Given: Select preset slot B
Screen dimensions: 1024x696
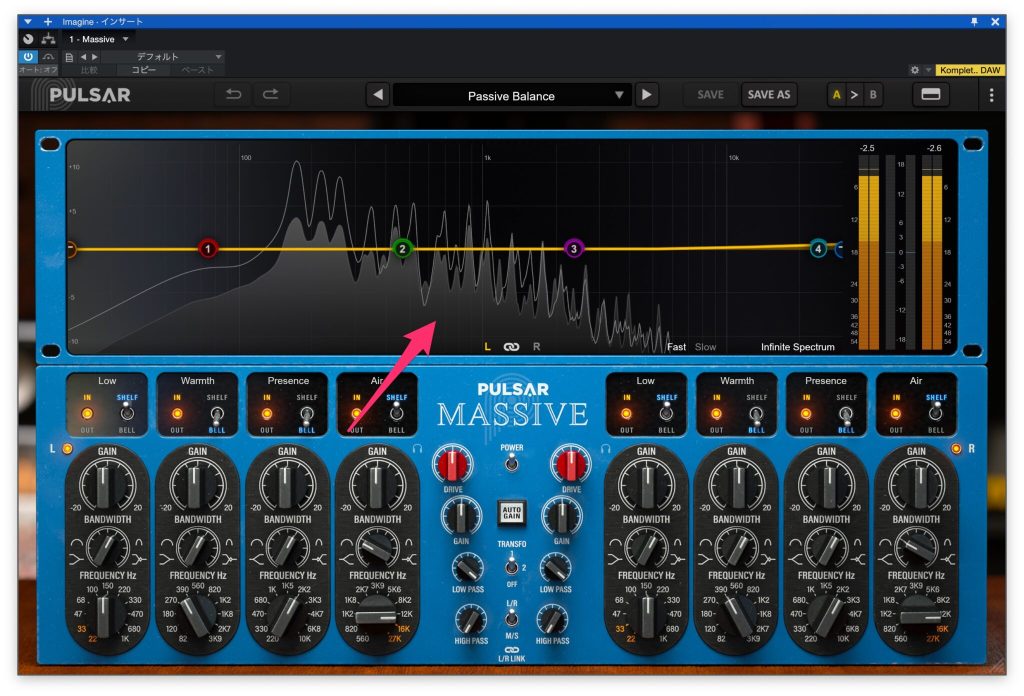Looking at the screenshot, I should pos(872,95).
